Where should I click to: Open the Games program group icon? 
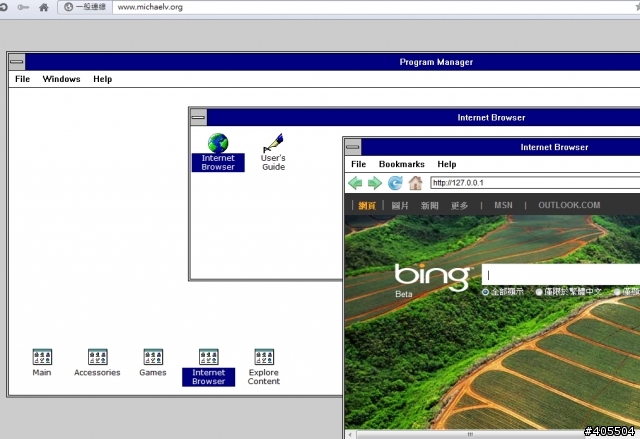153,357
